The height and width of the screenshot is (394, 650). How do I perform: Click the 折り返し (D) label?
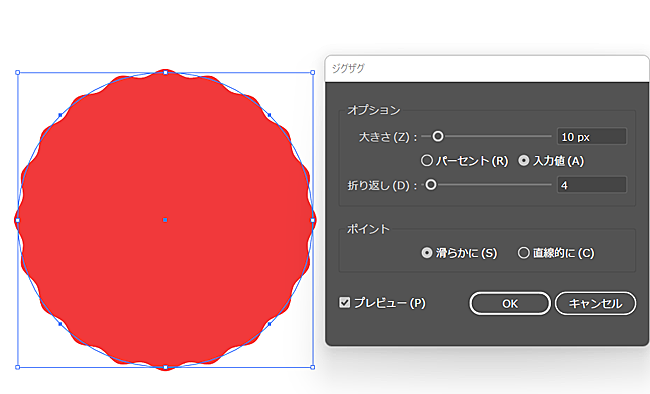(x=382, y=185)
